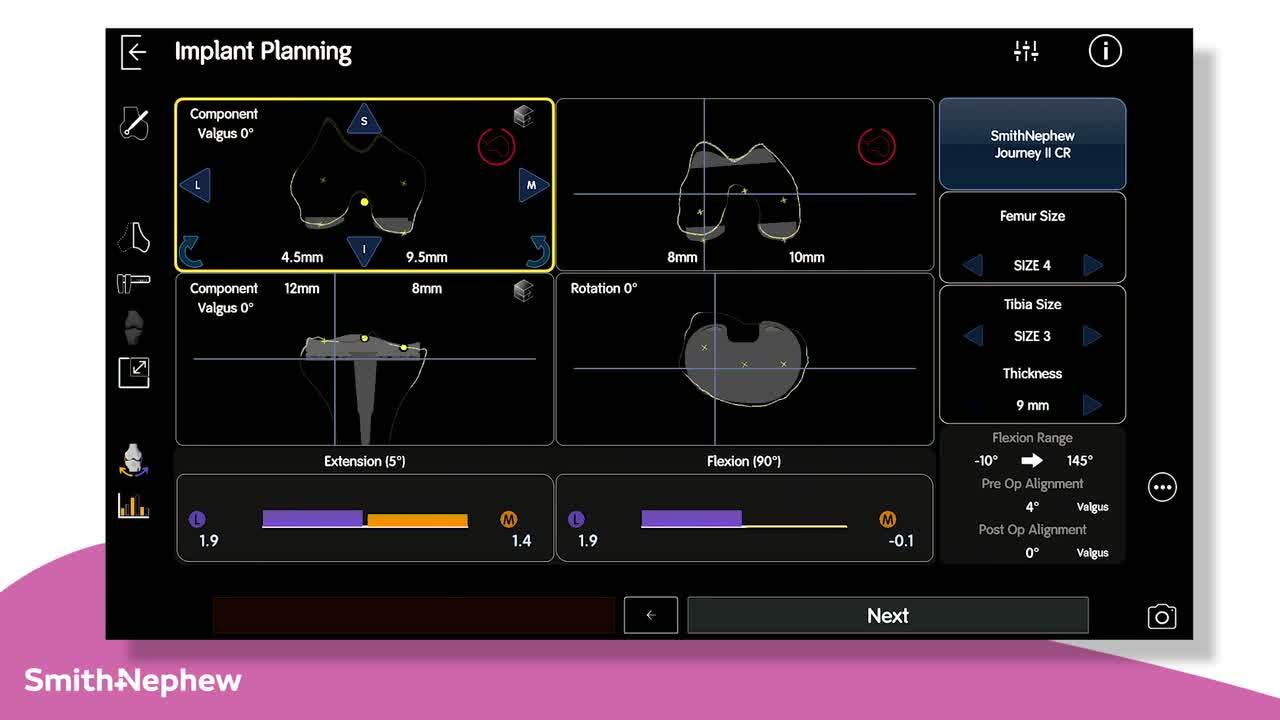Image resolution: width=1280 pixels, height=720 pixels.
Task: Open the information icon in the header
Action: point(1105,51)
